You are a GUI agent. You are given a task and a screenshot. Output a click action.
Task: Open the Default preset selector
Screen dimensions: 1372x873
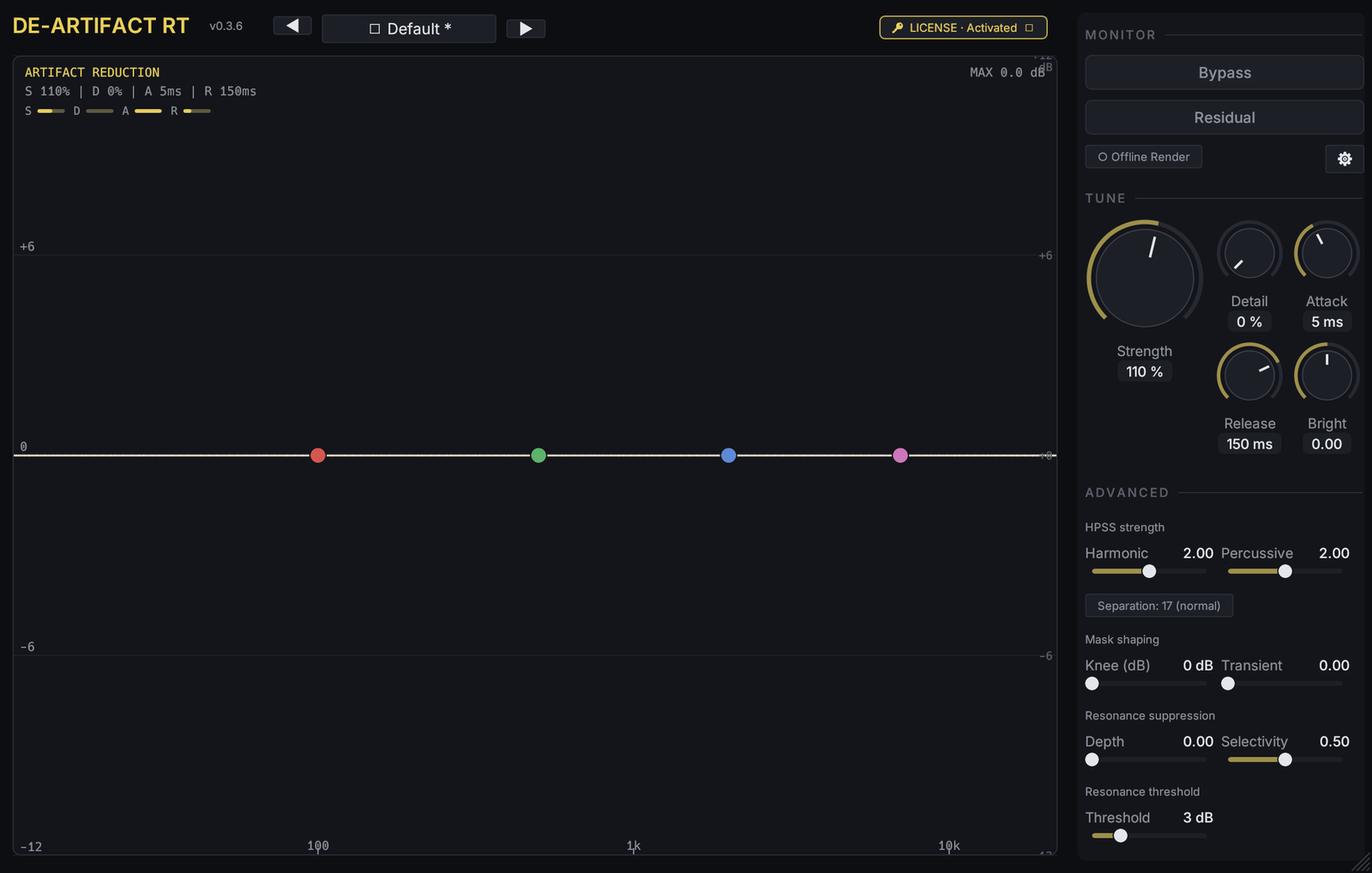pyautogui.click(x=409, y=28)
